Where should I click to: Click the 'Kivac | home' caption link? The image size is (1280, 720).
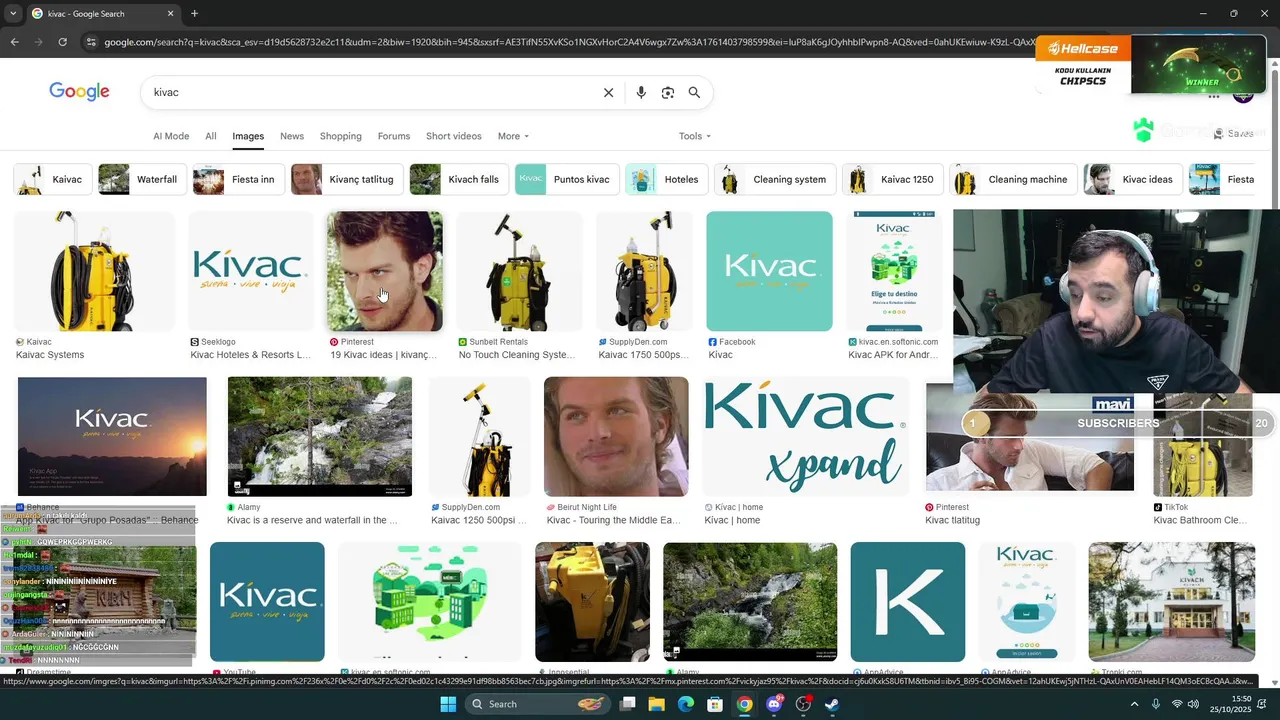click(x=732, y=520)
